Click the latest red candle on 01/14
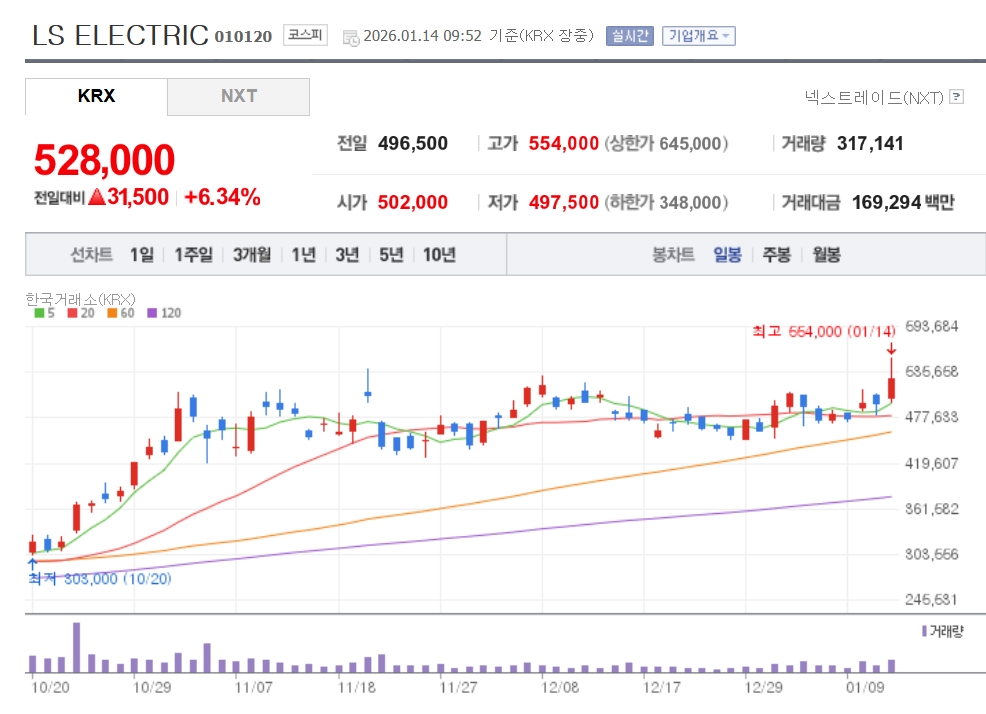Viewport: 986px width, 714px height. 891,388
